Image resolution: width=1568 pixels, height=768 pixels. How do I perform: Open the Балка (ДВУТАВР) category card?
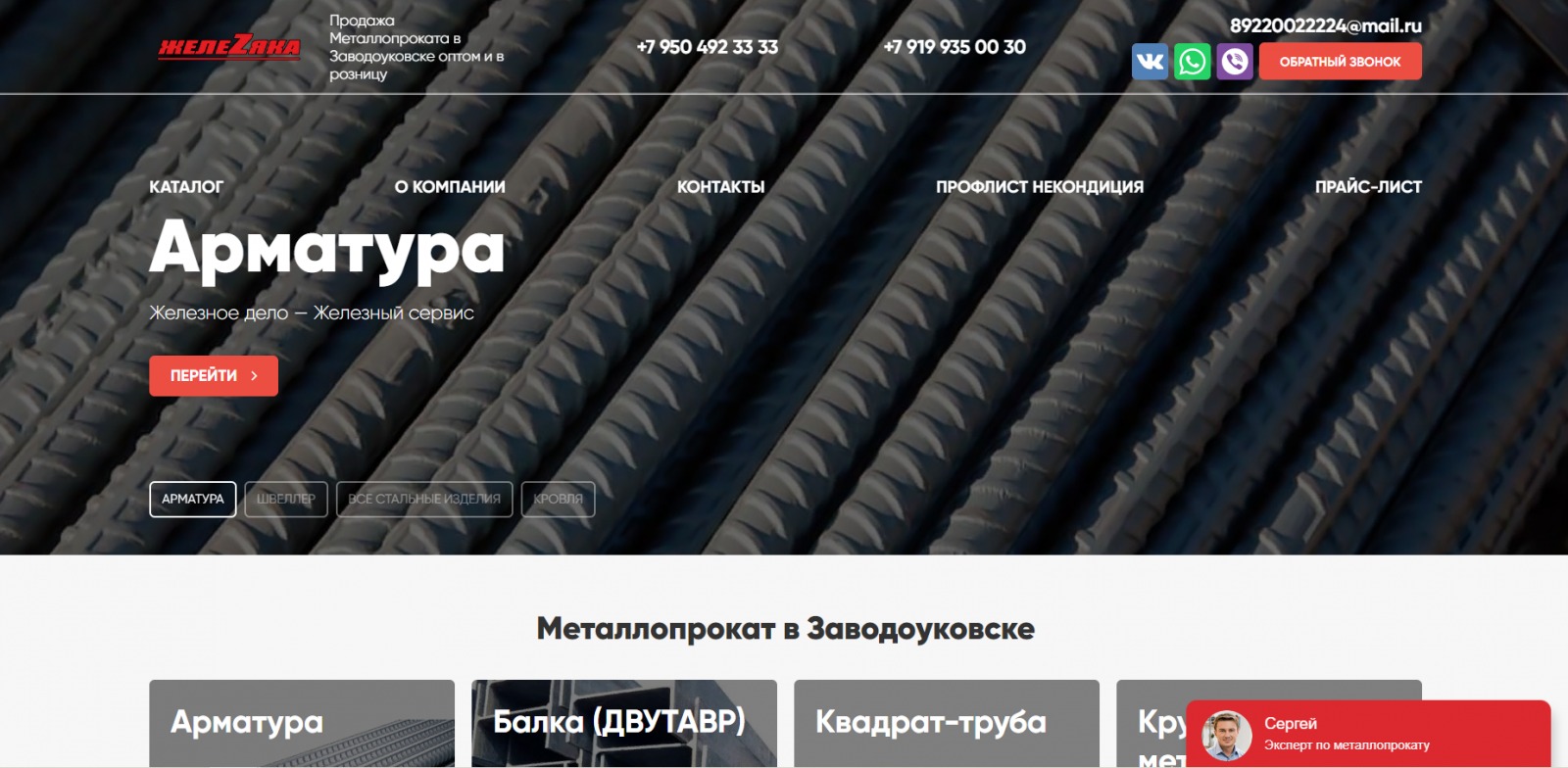pyautogui.click(x=623, y=723)
